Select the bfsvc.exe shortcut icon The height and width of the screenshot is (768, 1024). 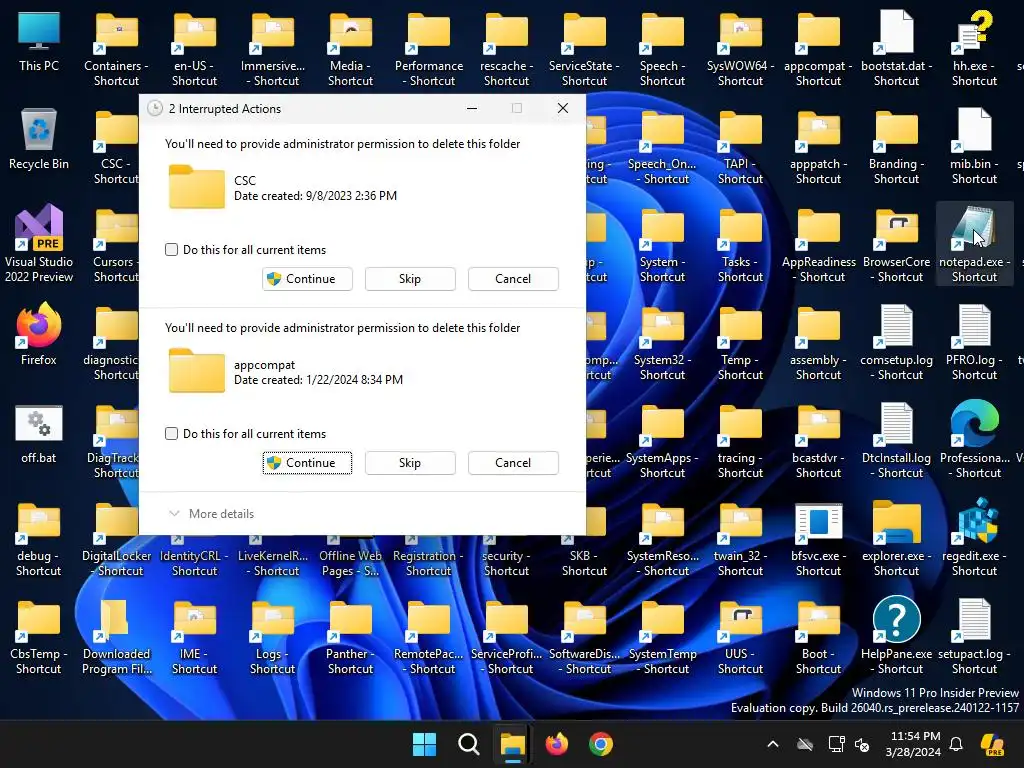[x=818, y=537]
